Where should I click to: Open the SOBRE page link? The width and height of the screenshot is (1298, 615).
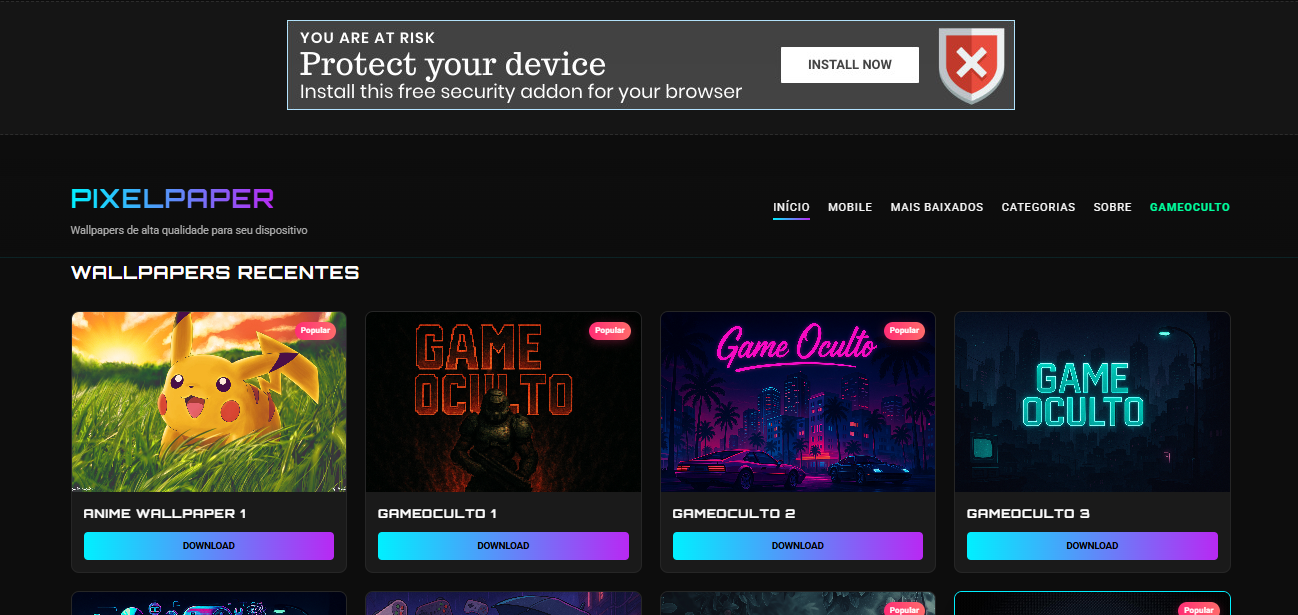(x=1113, y=207)
